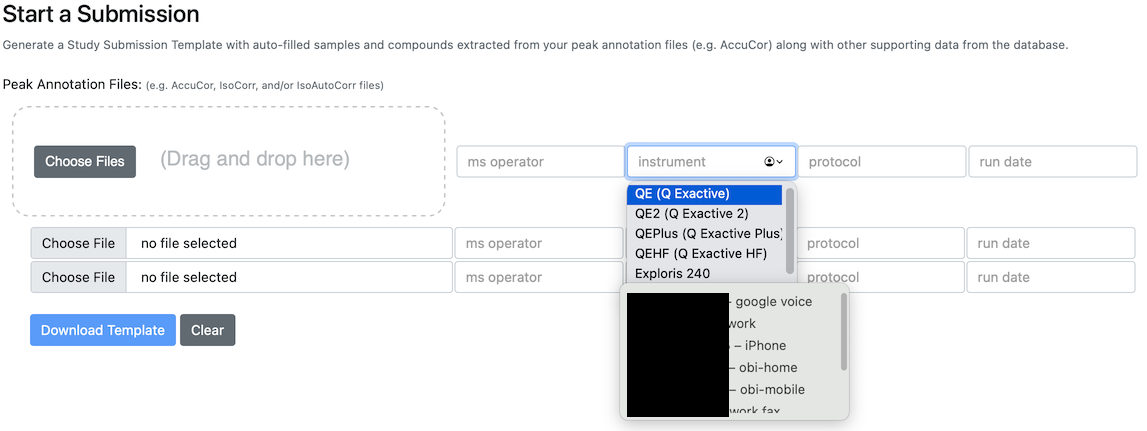The image size is (1147, 431).
Task: Click the contact autofill icon in instrument field
Action: point(770,162)
